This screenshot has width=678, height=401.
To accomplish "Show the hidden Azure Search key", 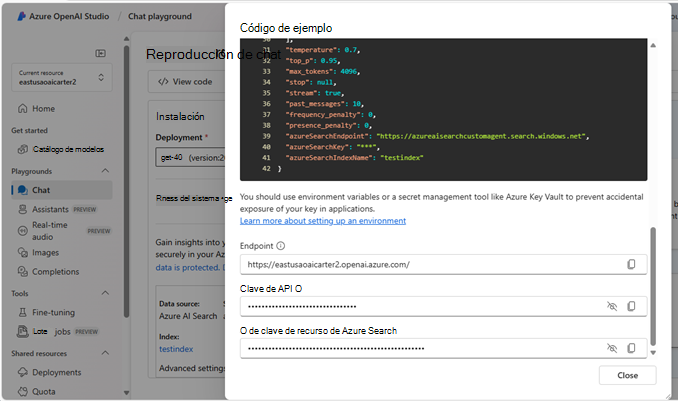I will pos(612,348).
